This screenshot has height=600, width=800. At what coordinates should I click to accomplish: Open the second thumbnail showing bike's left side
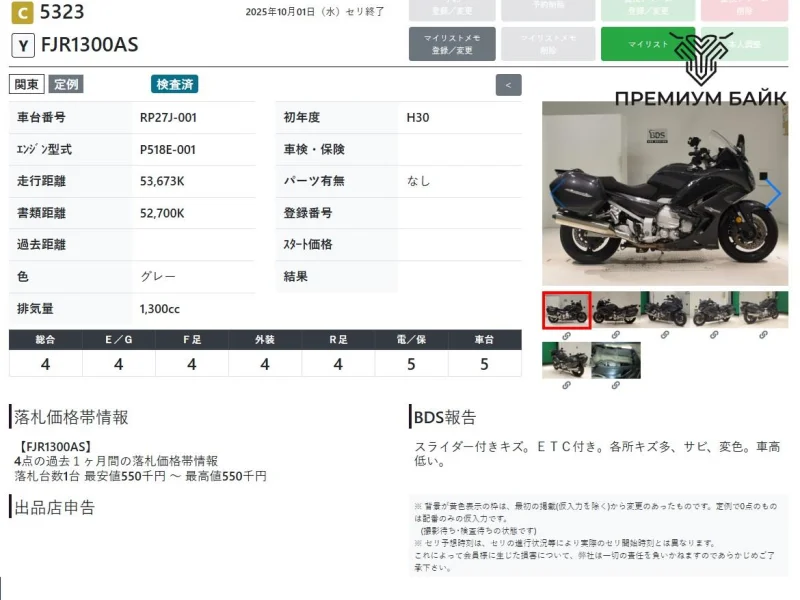pos(616,310)
